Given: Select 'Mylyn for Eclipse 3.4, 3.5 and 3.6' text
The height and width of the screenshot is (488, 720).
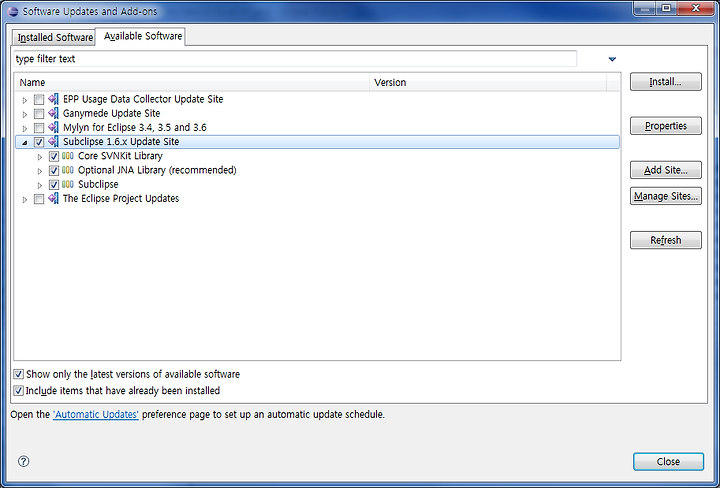Looking at the screenshot, I should tap(135, 127).
